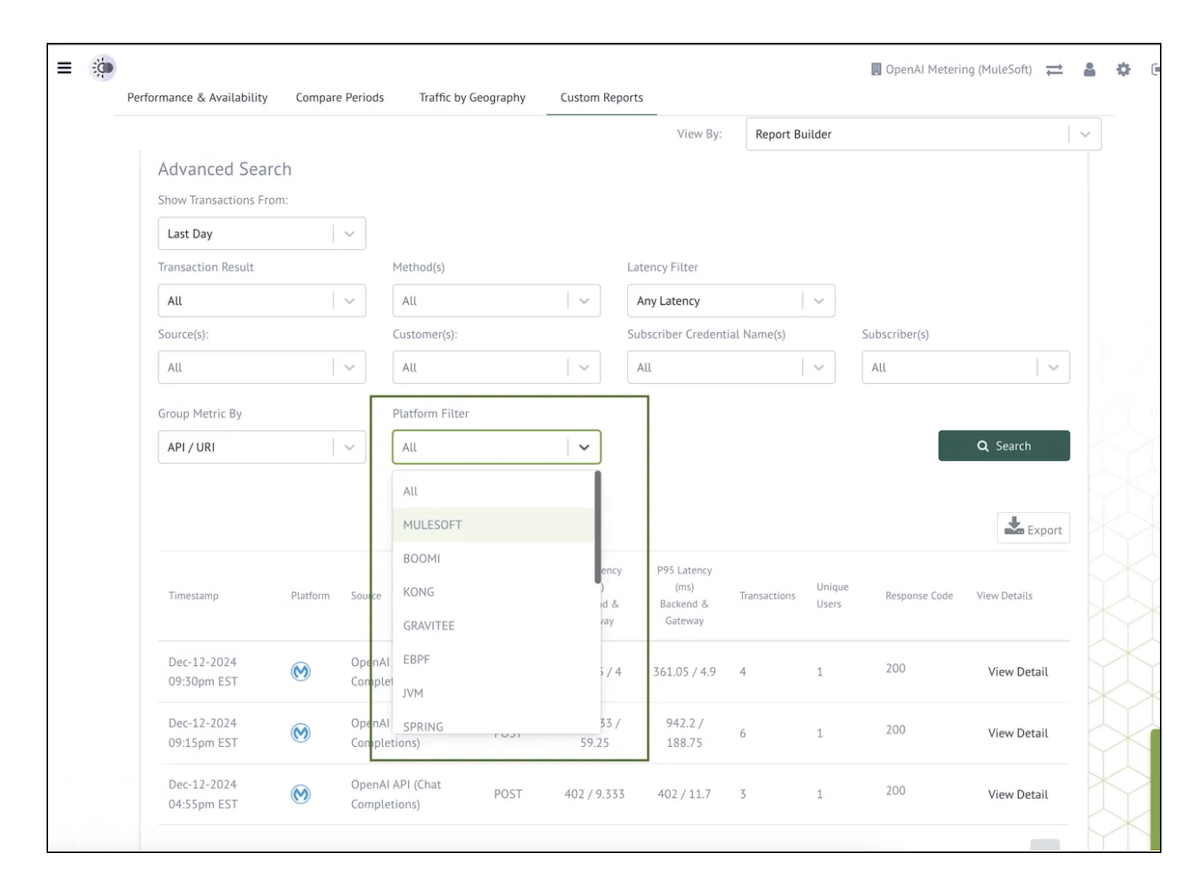Click the Transactions column header

tap(767, 596)
